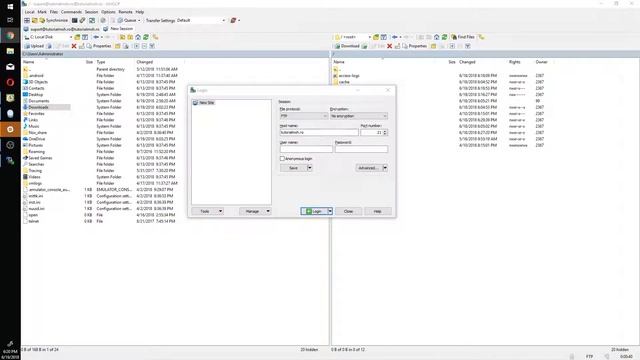Click the Login button
640x360 pixels.
[314, 211]
